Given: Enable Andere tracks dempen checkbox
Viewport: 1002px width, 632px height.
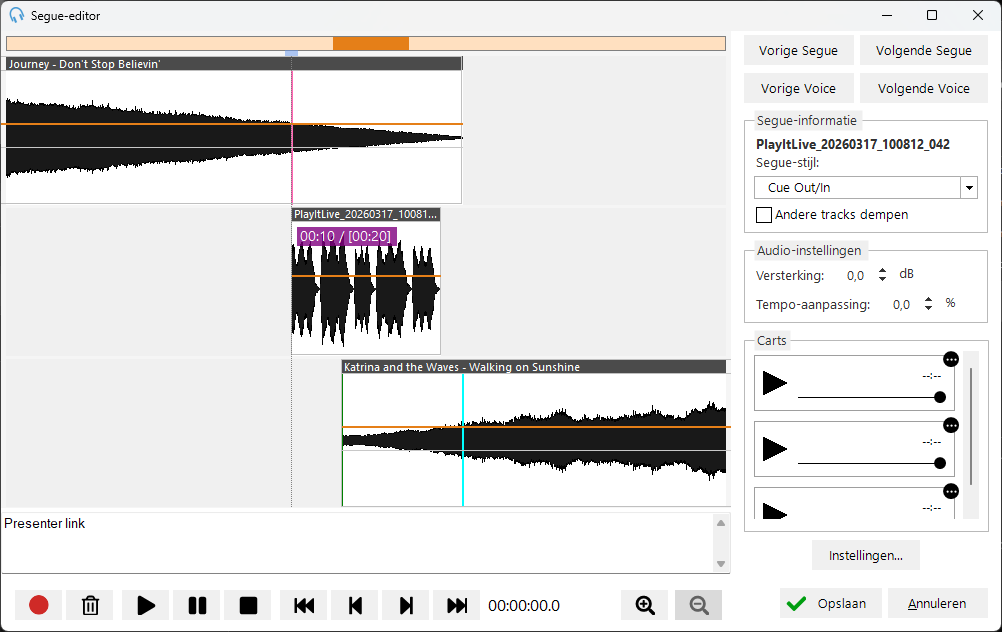Looking at the screenshot, I should click(764, 215).
